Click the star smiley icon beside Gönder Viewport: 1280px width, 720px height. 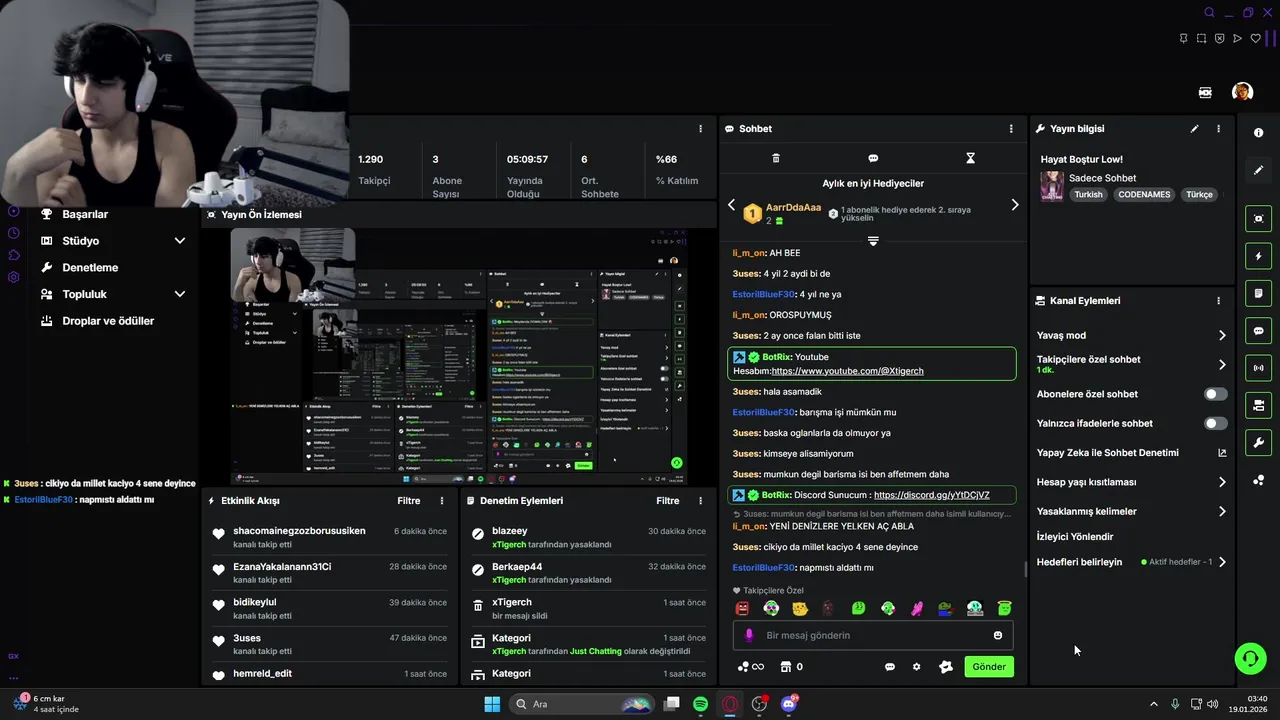945,667
